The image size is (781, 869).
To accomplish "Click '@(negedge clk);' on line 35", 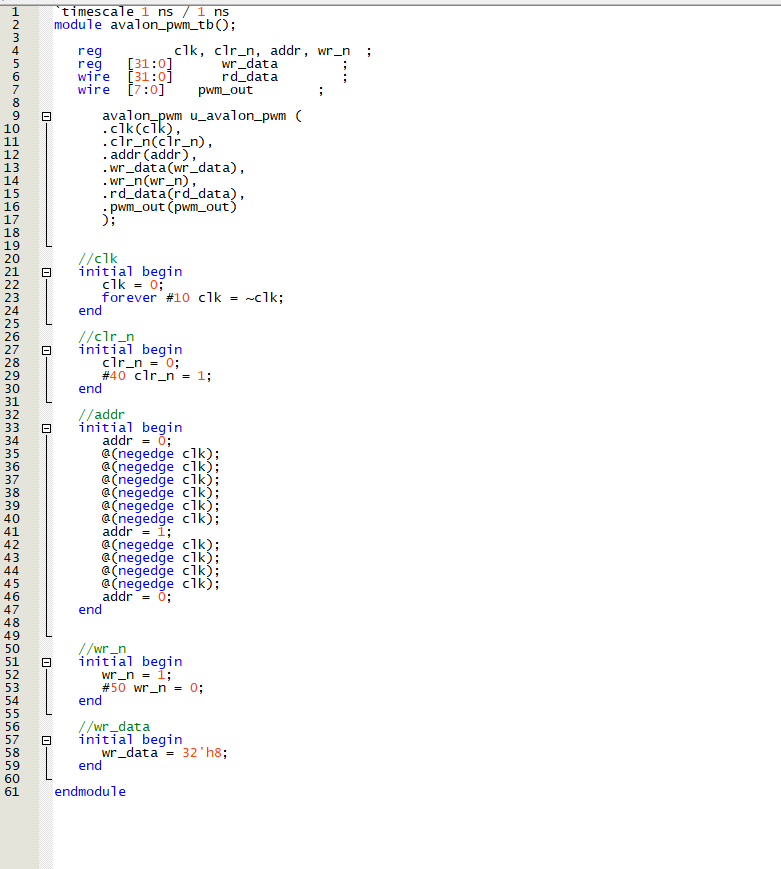I will [x=161, y=454].
